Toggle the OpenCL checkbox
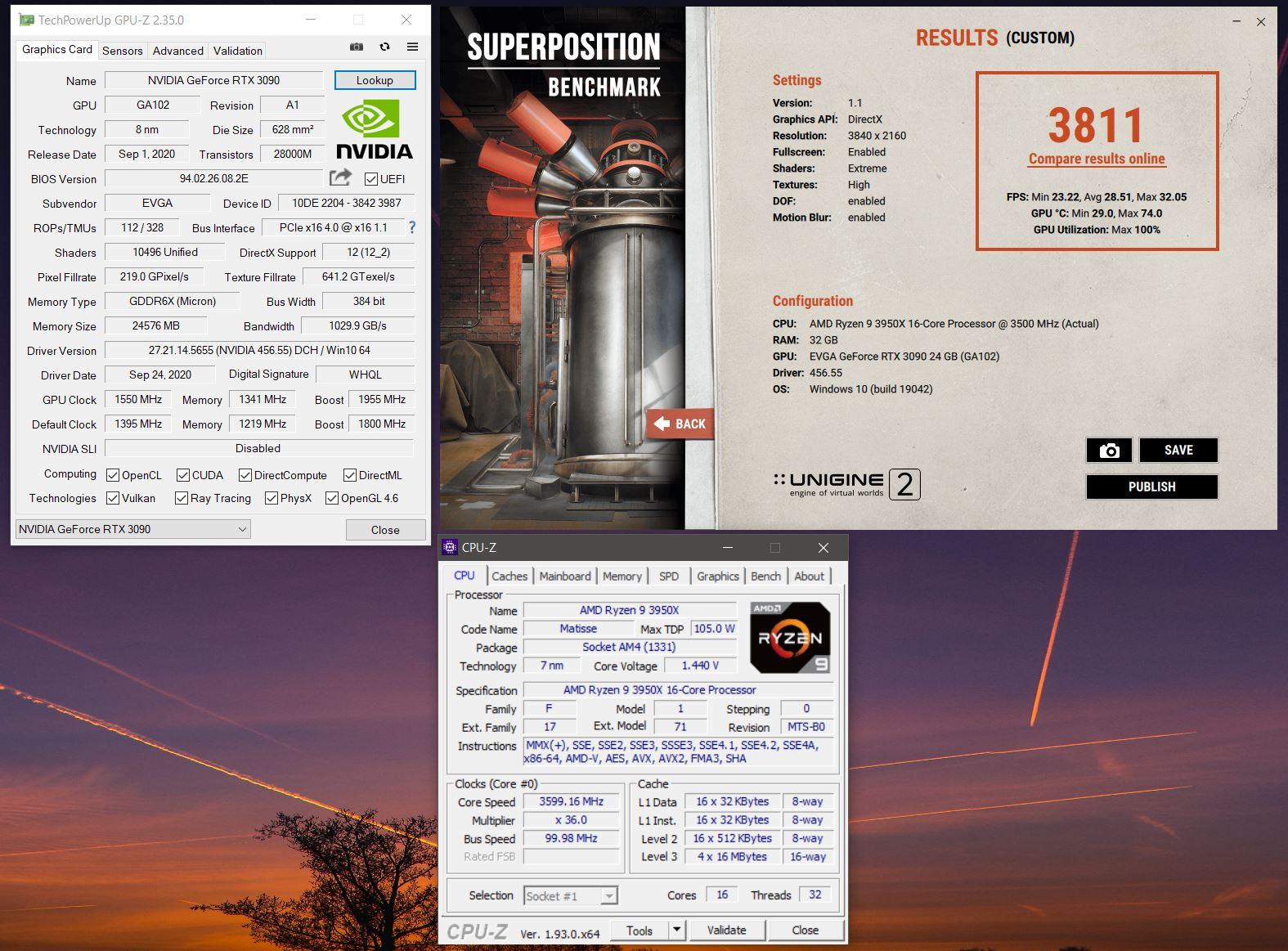The width and height of the screenshot is (1288, 951). pos(113,475)
